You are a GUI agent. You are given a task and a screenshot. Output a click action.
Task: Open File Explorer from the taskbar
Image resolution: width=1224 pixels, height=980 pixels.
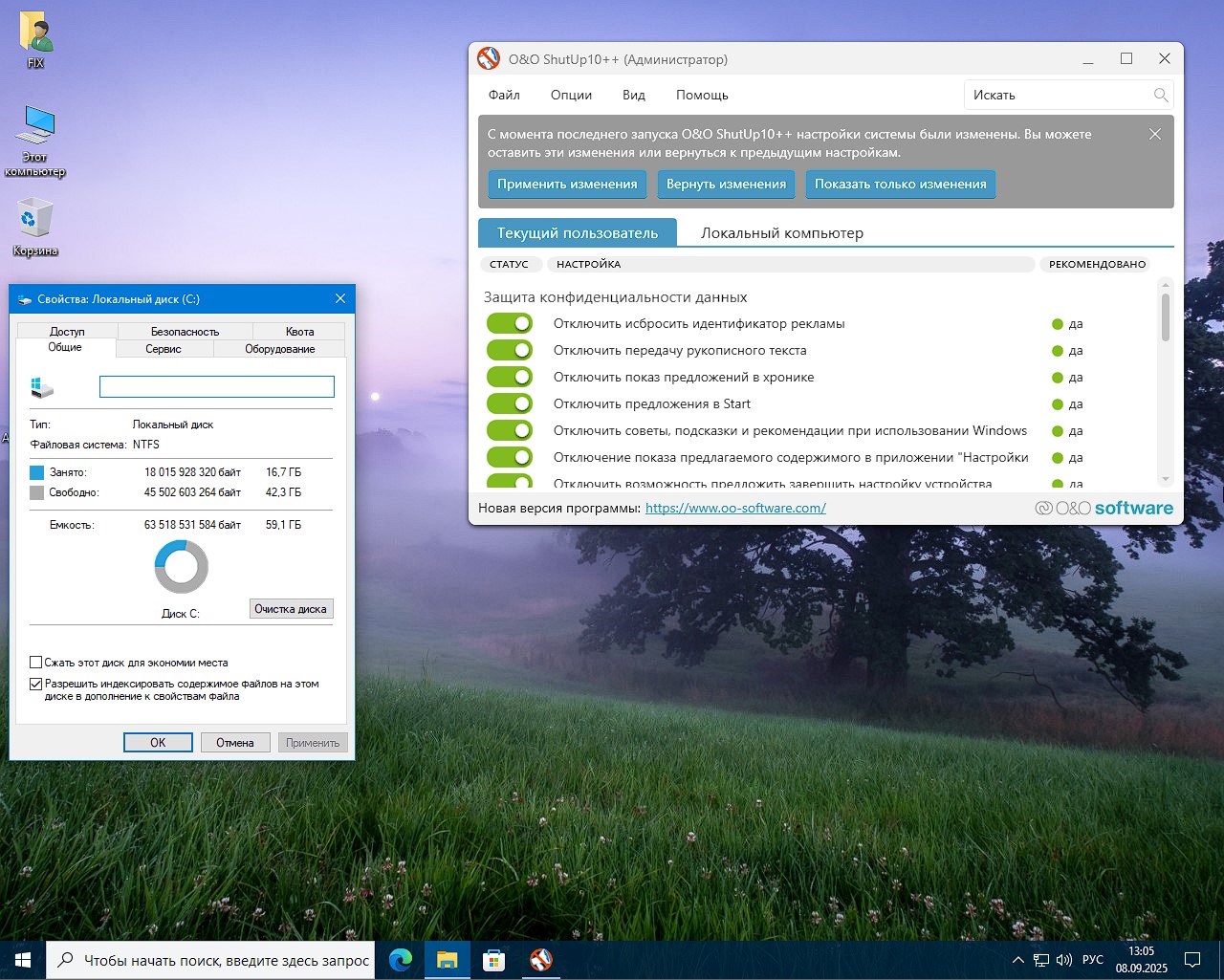(x=447, y=960)
